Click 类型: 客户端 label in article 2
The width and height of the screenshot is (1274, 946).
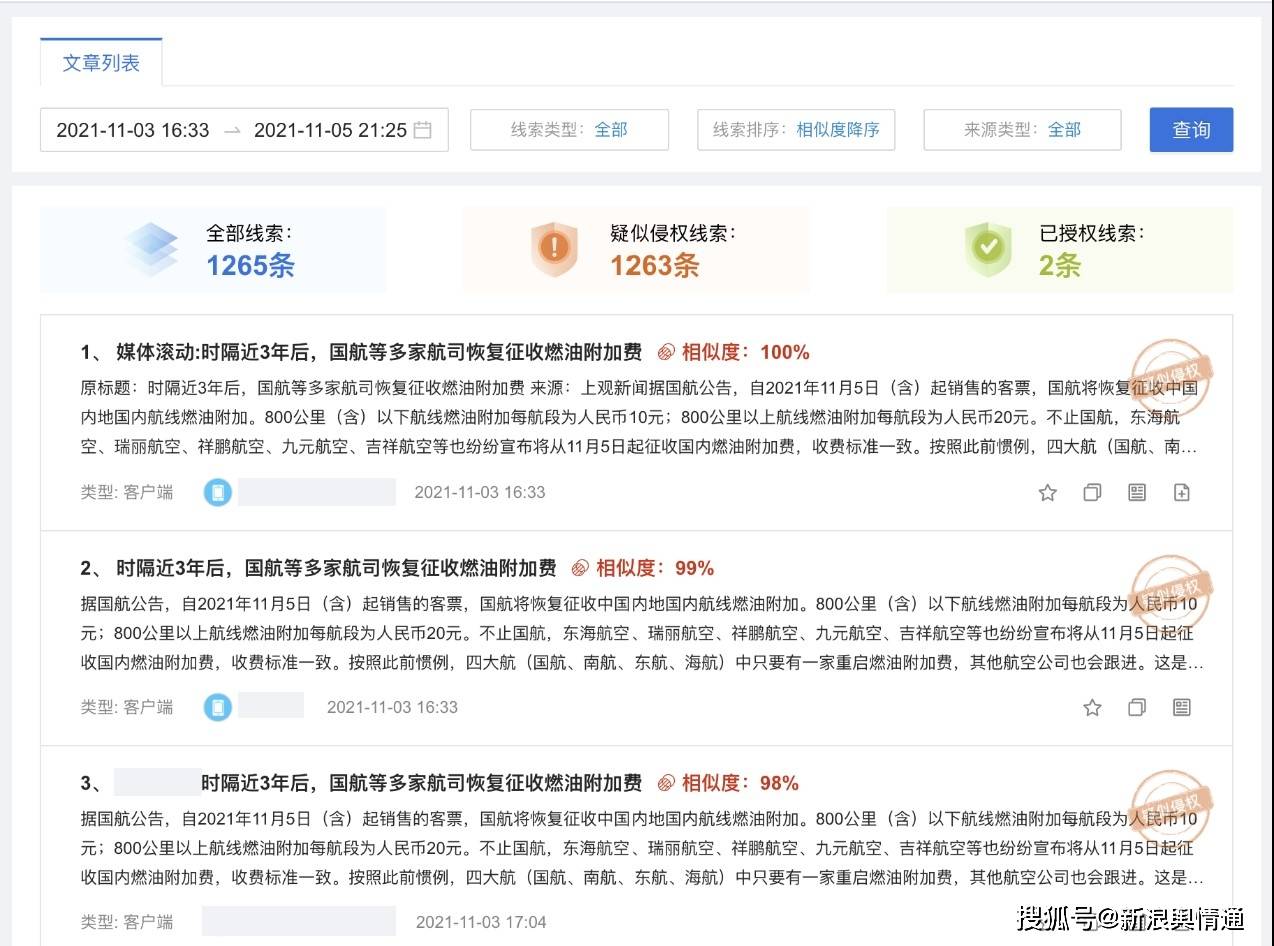pos(127,707)
